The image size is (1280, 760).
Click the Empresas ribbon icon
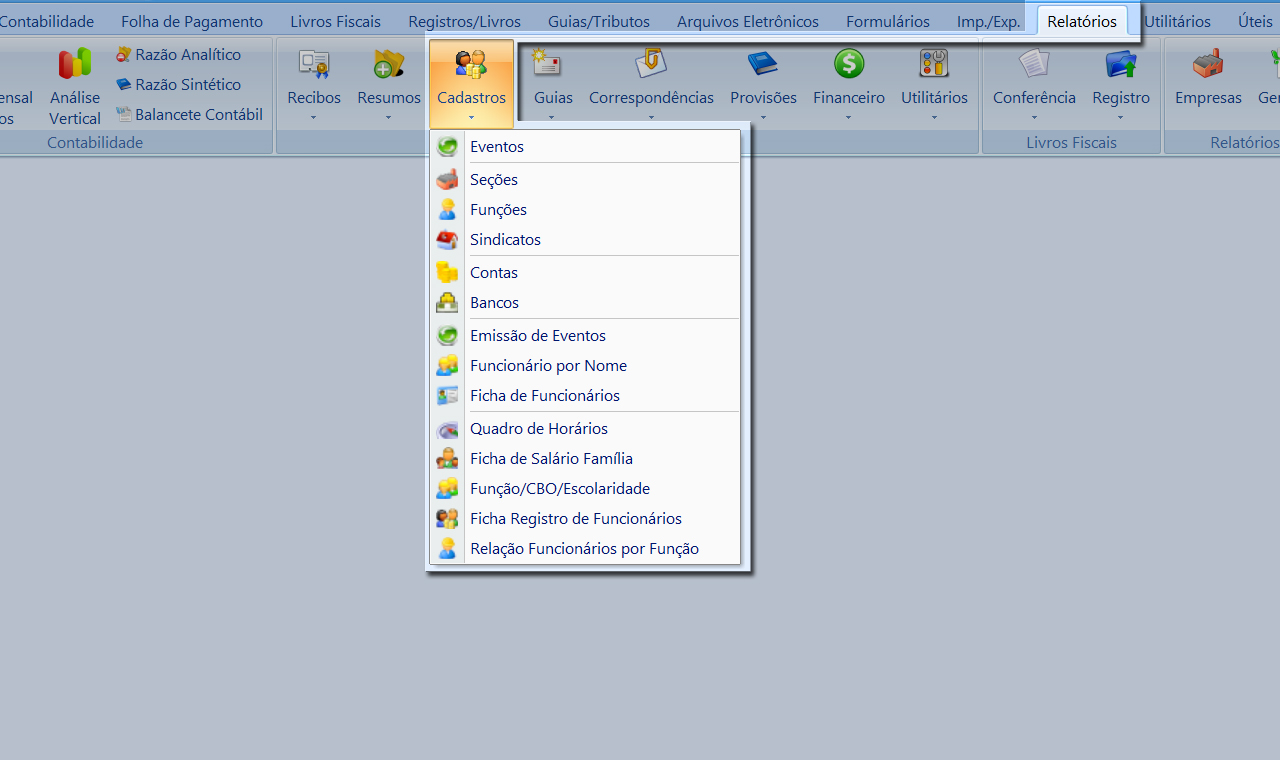point(1208,64)
